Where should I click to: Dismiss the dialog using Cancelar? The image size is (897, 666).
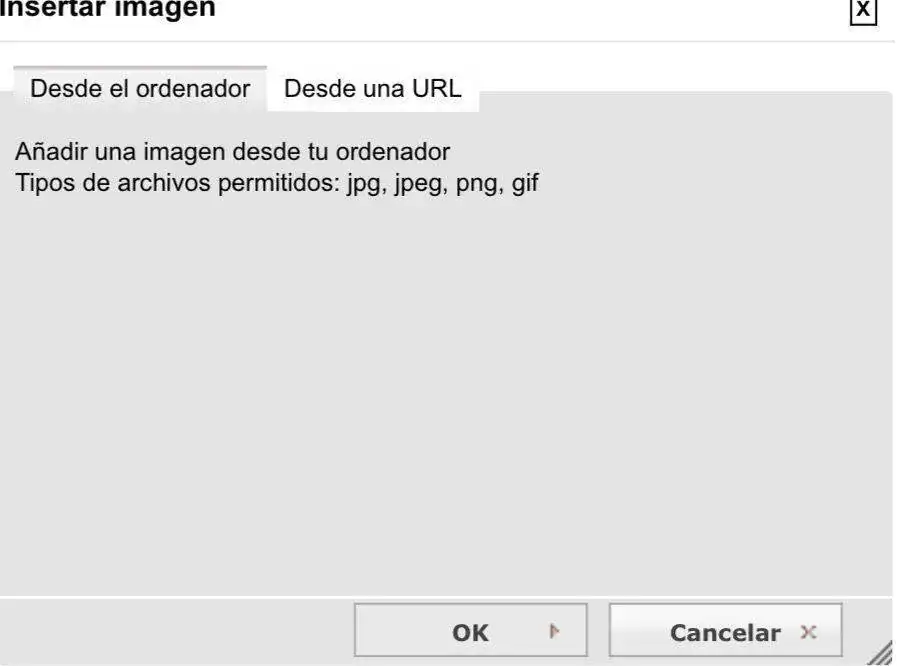pos(725,632)
